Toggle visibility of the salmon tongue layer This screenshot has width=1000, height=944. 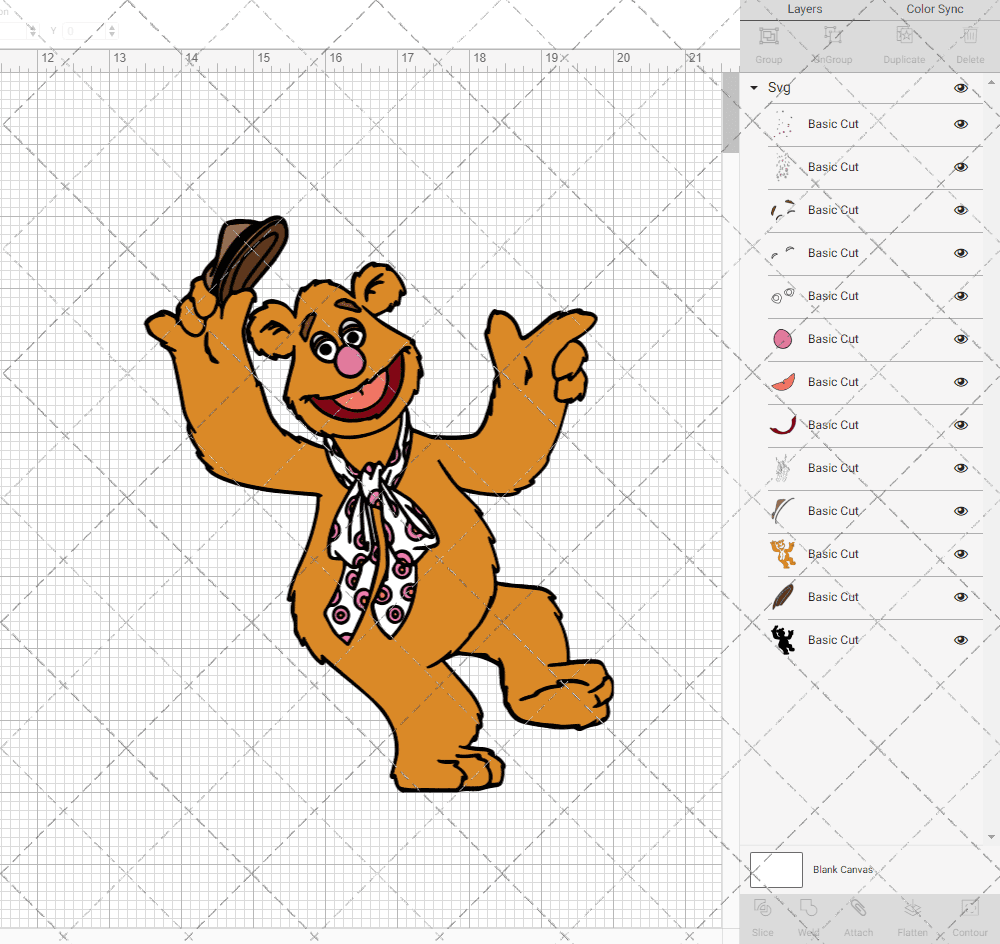961,382
